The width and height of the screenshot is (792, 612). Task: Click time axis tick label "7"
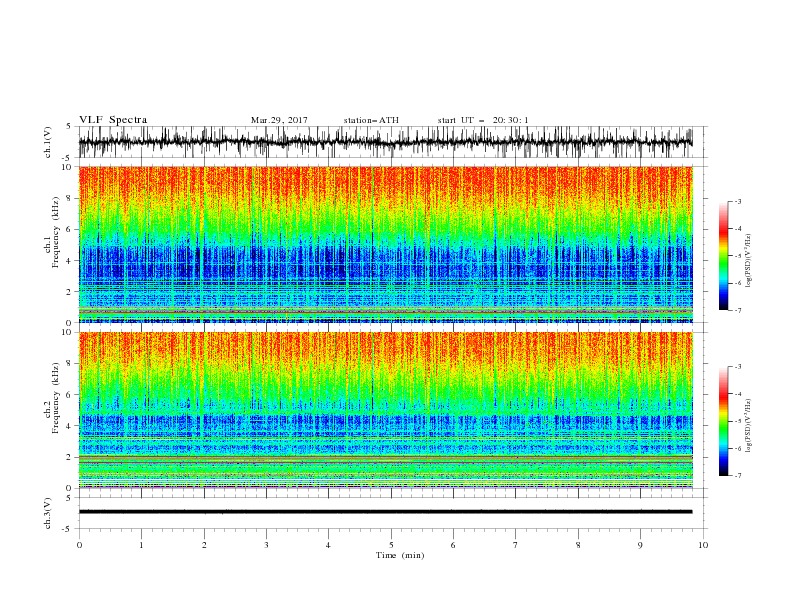click(x=516, y=545)
